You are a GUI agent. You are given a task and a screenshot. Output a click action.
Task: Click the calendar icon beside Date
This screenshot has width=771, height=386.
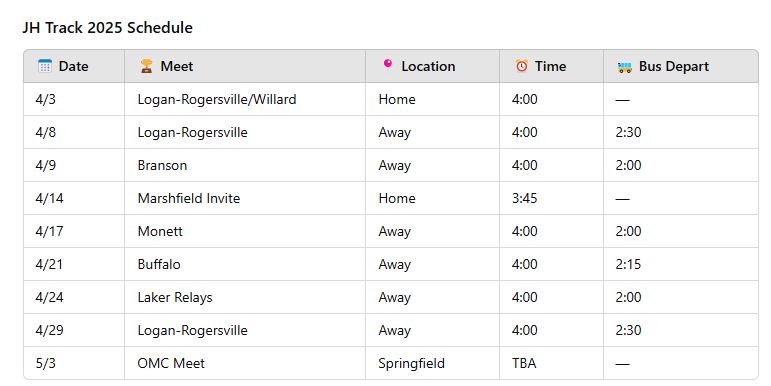pos(45,66)
